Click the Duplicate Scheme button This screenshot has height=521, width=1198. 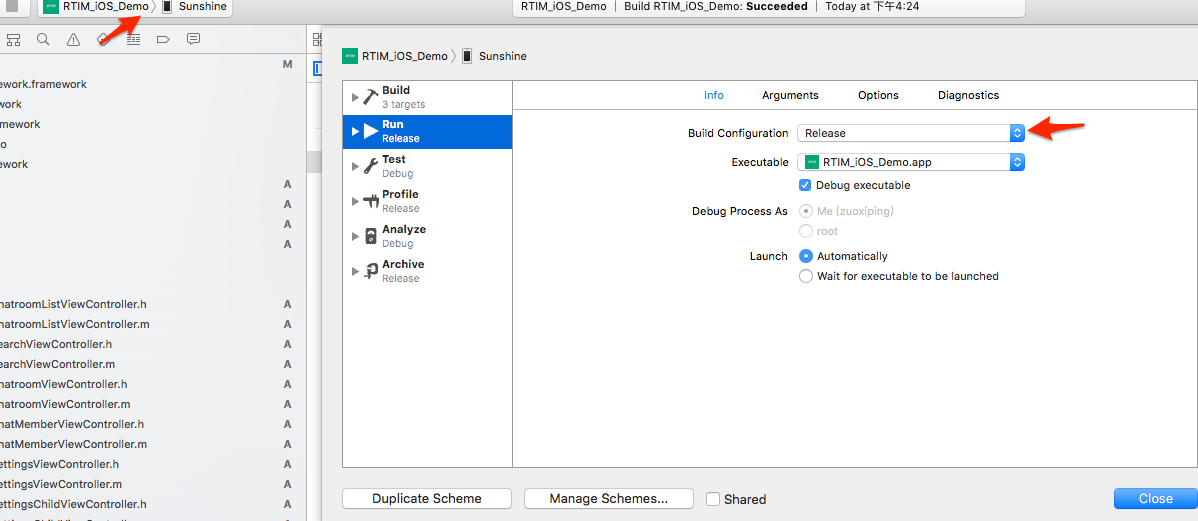[x=427, y=499]
